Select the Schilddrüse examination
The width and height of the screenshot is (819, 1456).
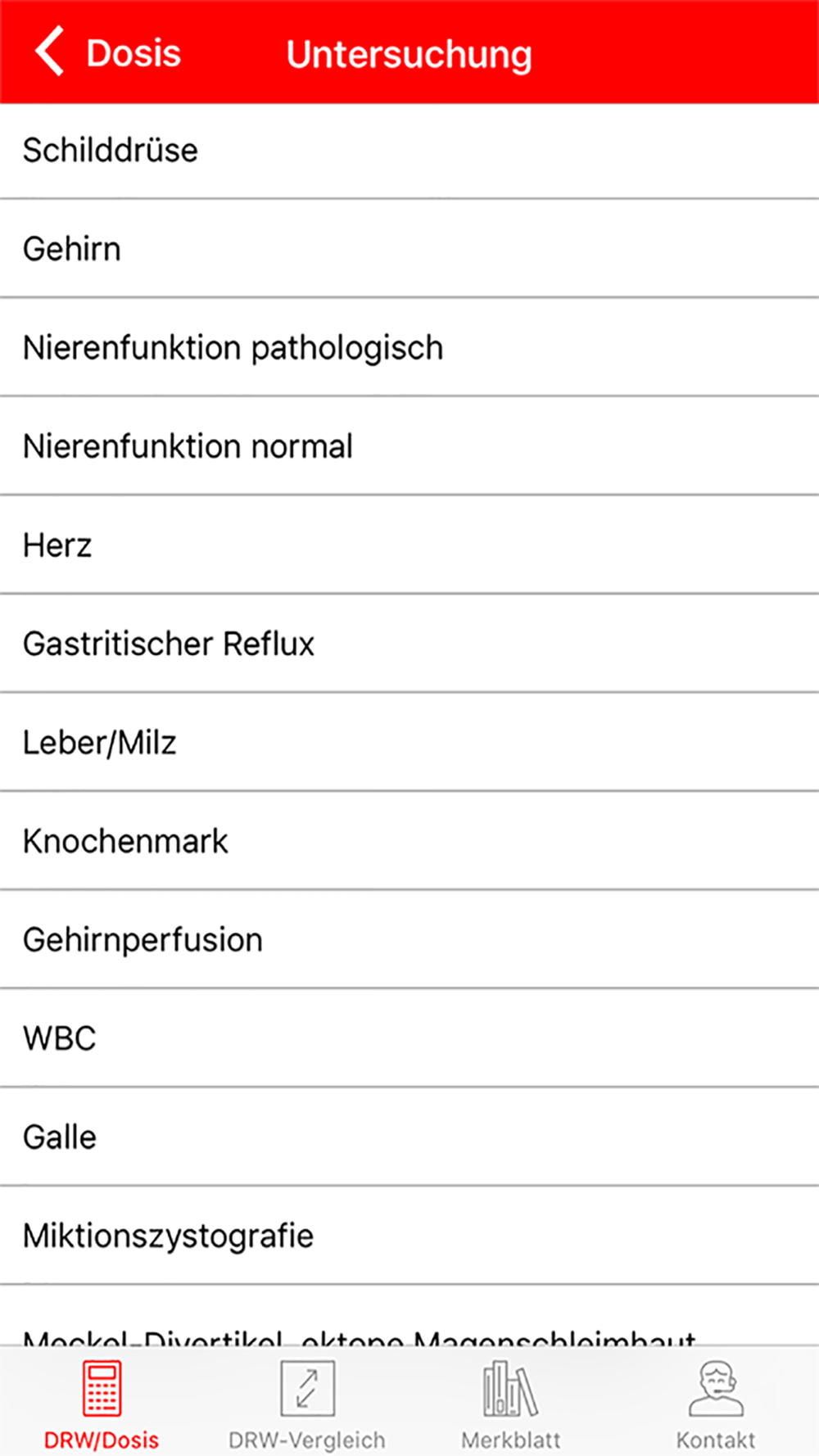409,151
